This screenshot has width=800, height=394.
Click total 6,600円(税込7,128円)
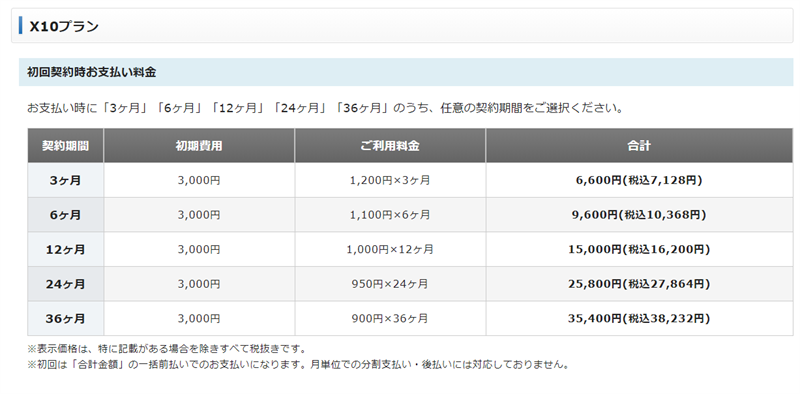[x=639, y=180]
